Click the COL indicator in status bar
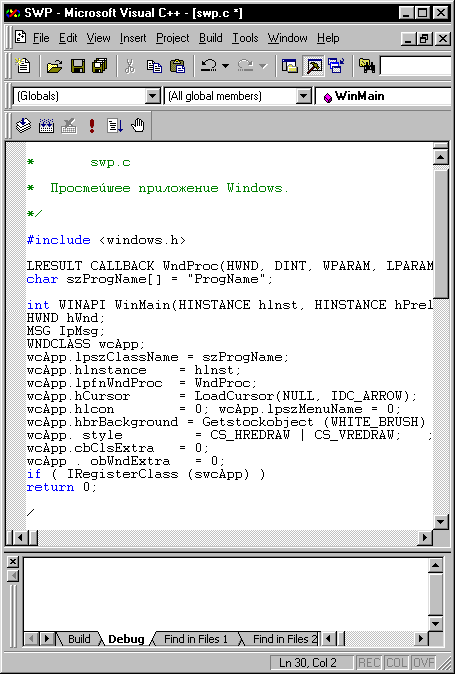 click(396, 662)
